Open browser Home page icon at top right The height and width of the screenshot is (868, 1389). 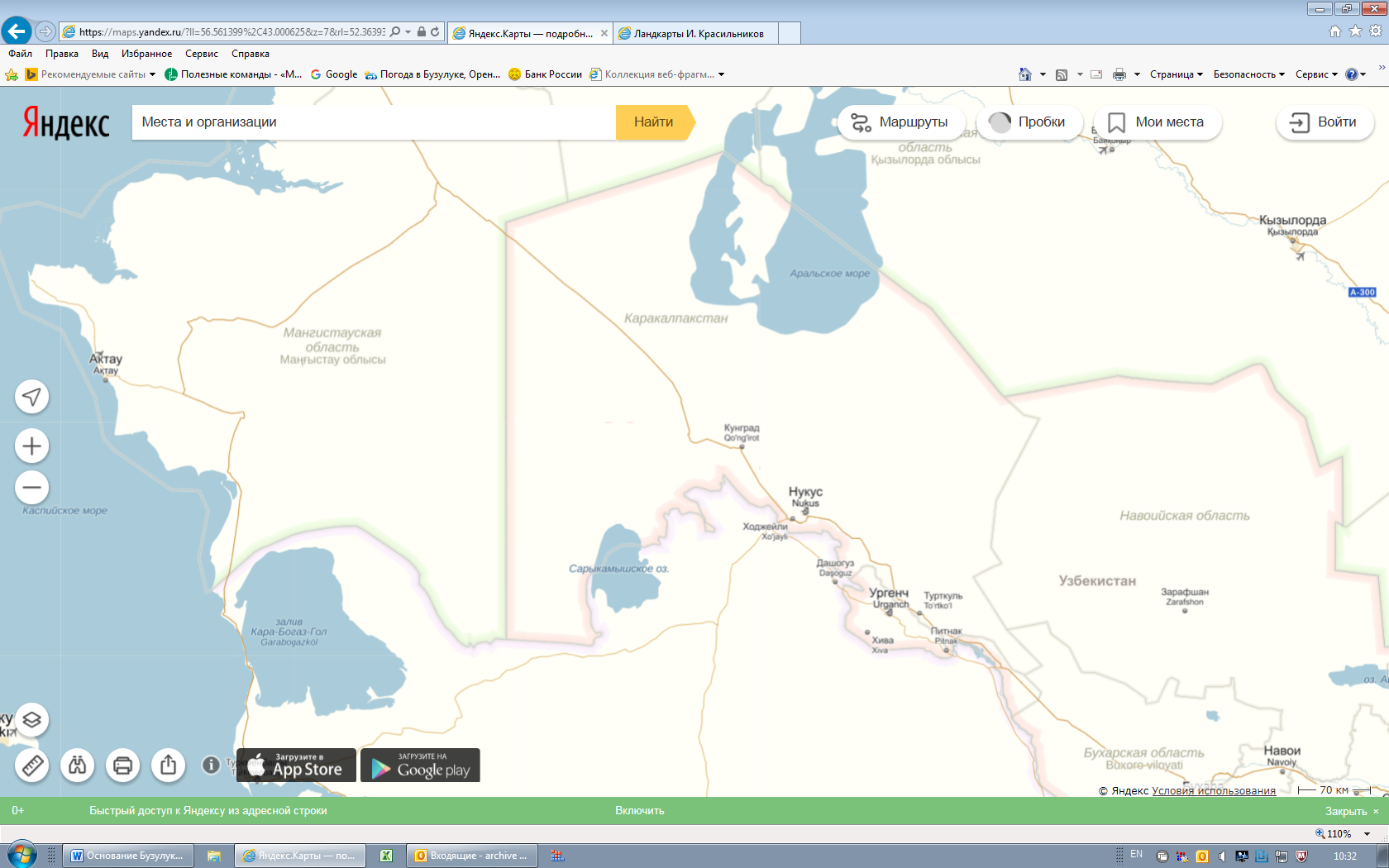(x=1335, y=31)
